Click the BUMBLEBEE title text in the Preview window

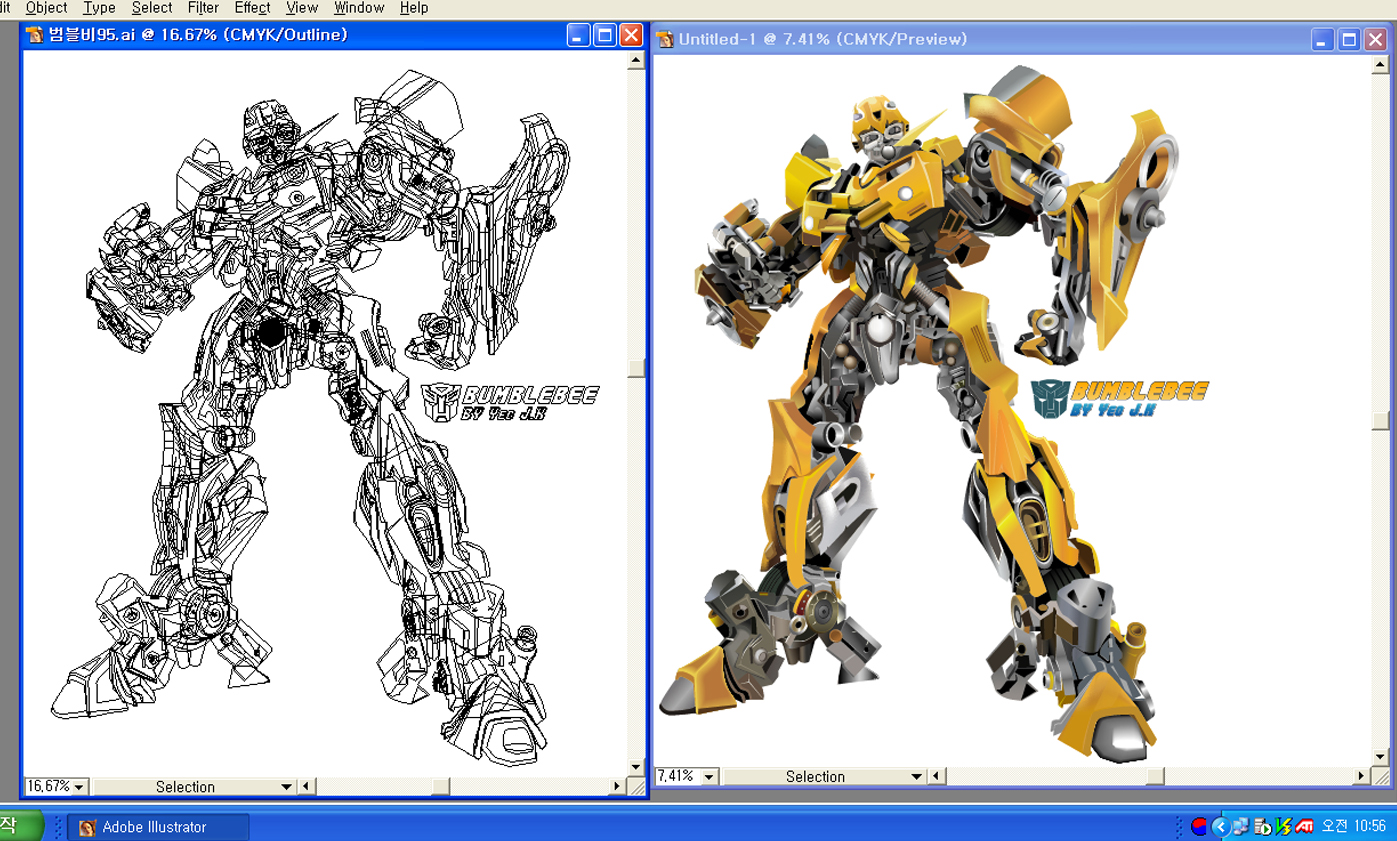[x=1139, y=389]
